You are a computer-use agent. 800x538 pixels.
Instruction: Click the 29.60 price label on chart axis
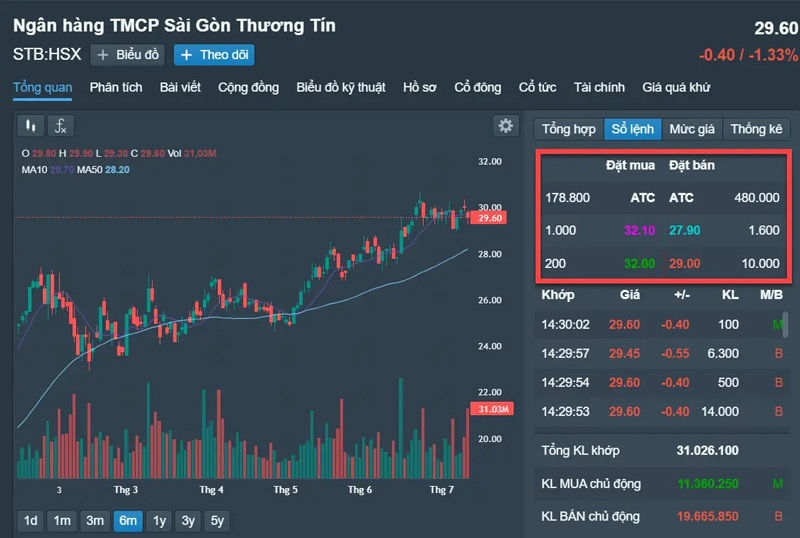pyautogui.click(x=488, y=218)
